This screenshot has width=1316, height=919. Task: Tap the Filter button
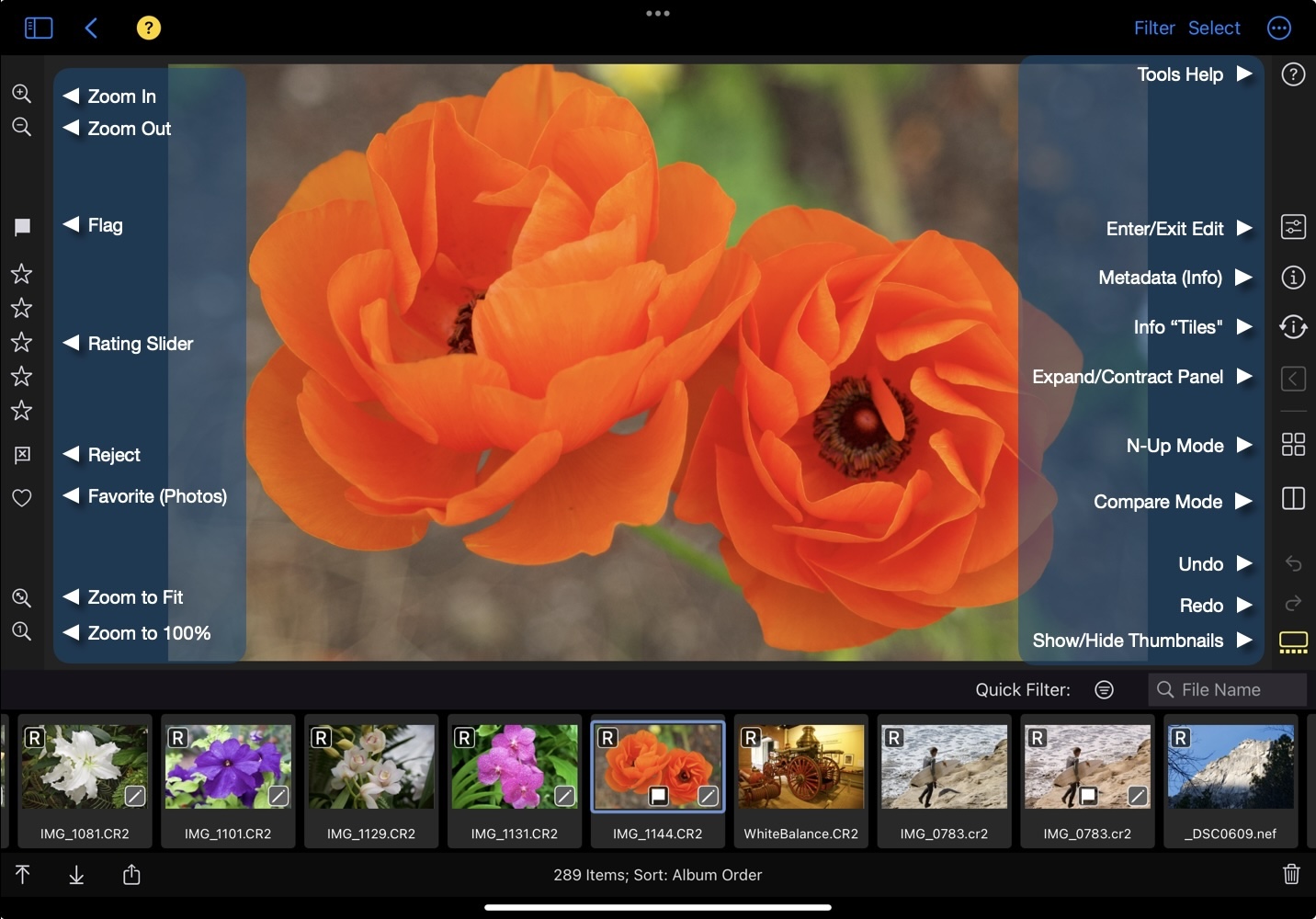(1154, 28)
